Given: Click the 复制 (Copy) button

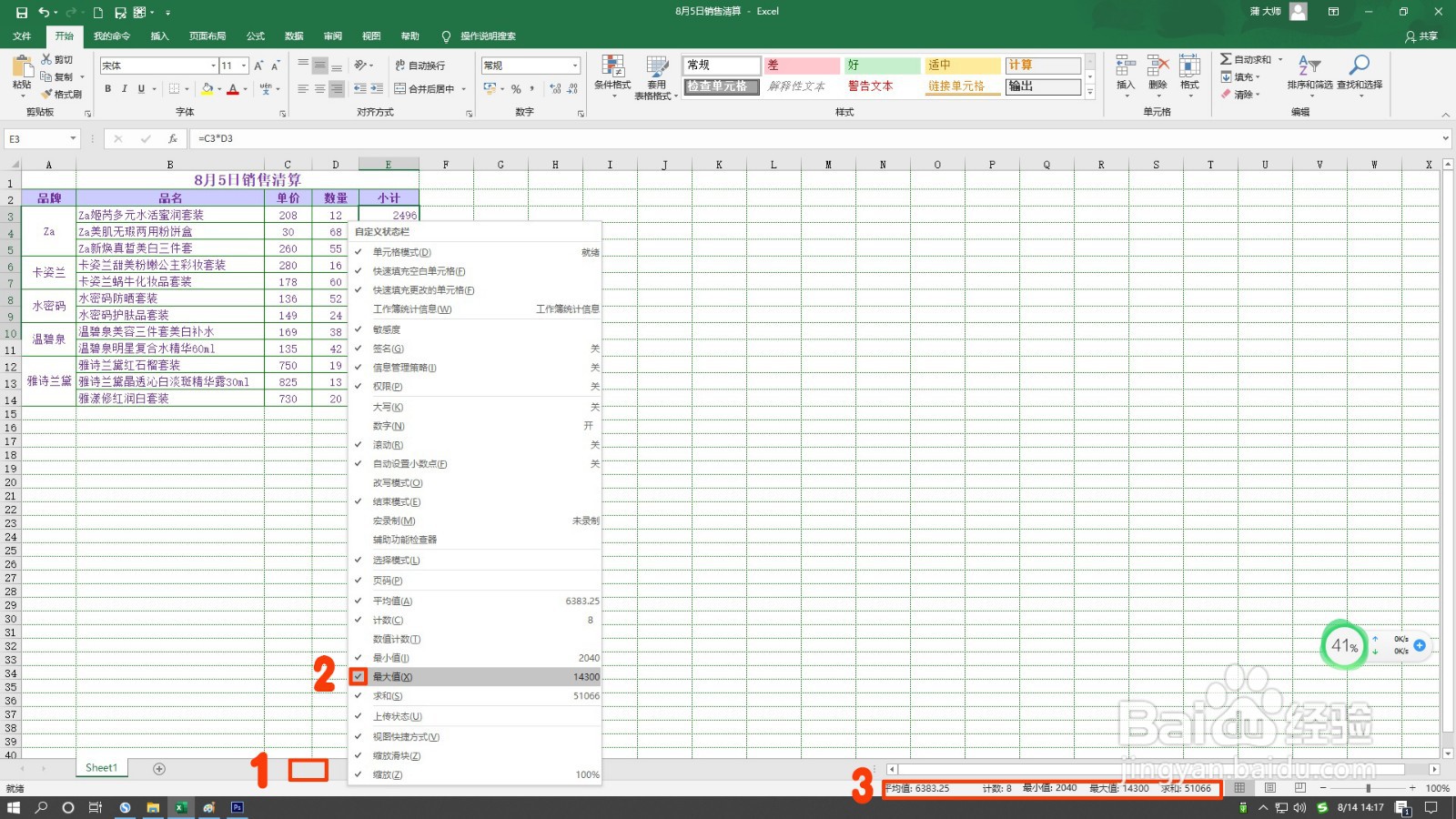Looking at the screenshot, I should (x=57, y=77).
